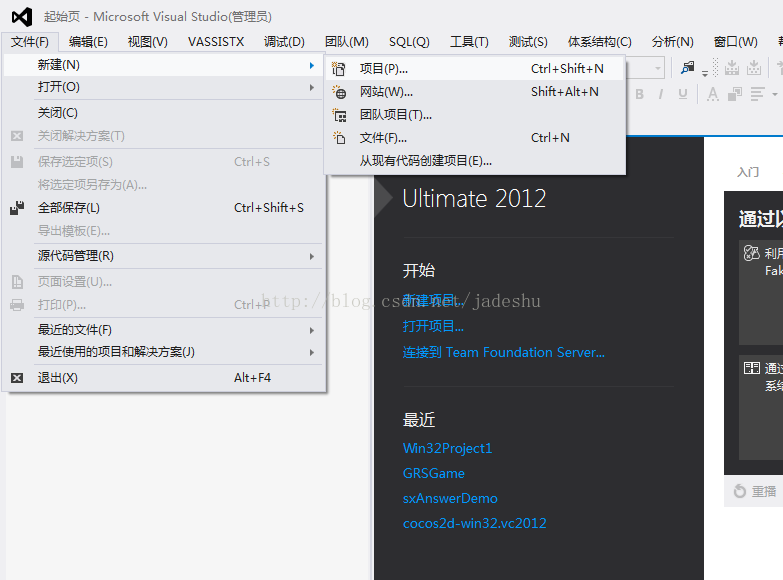Select 文件(F)... in New submenu

point(475,138)
